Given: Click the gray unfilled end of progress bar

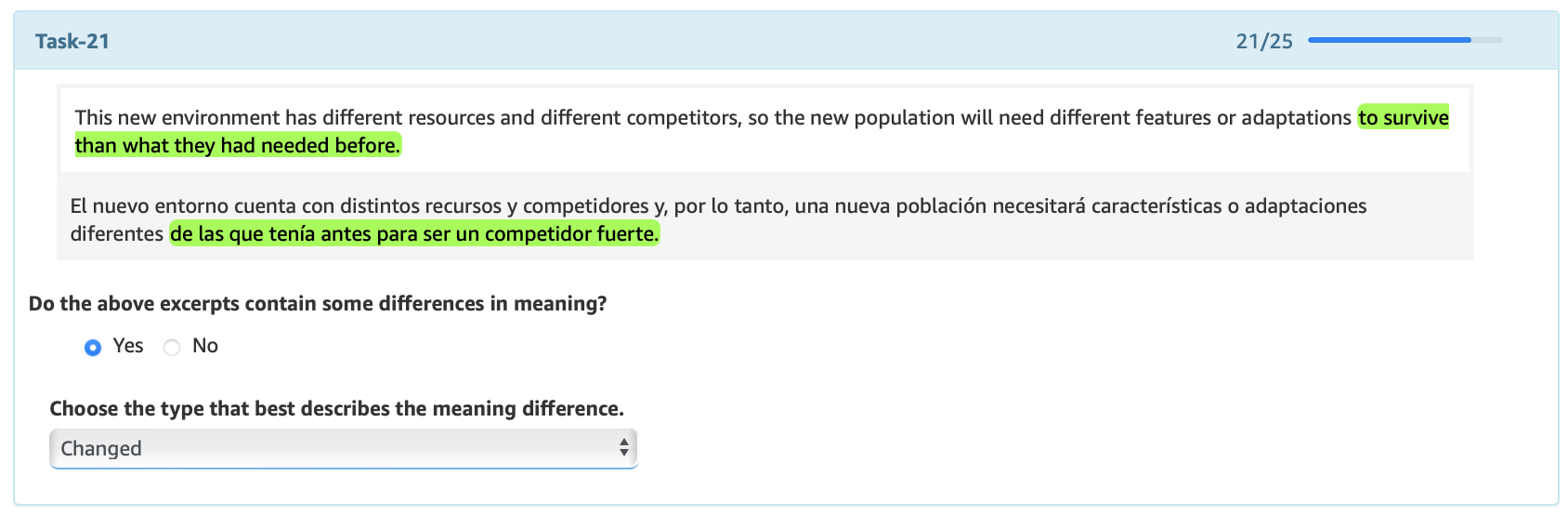Looking at the screenshot, I should click(1487, 40).
